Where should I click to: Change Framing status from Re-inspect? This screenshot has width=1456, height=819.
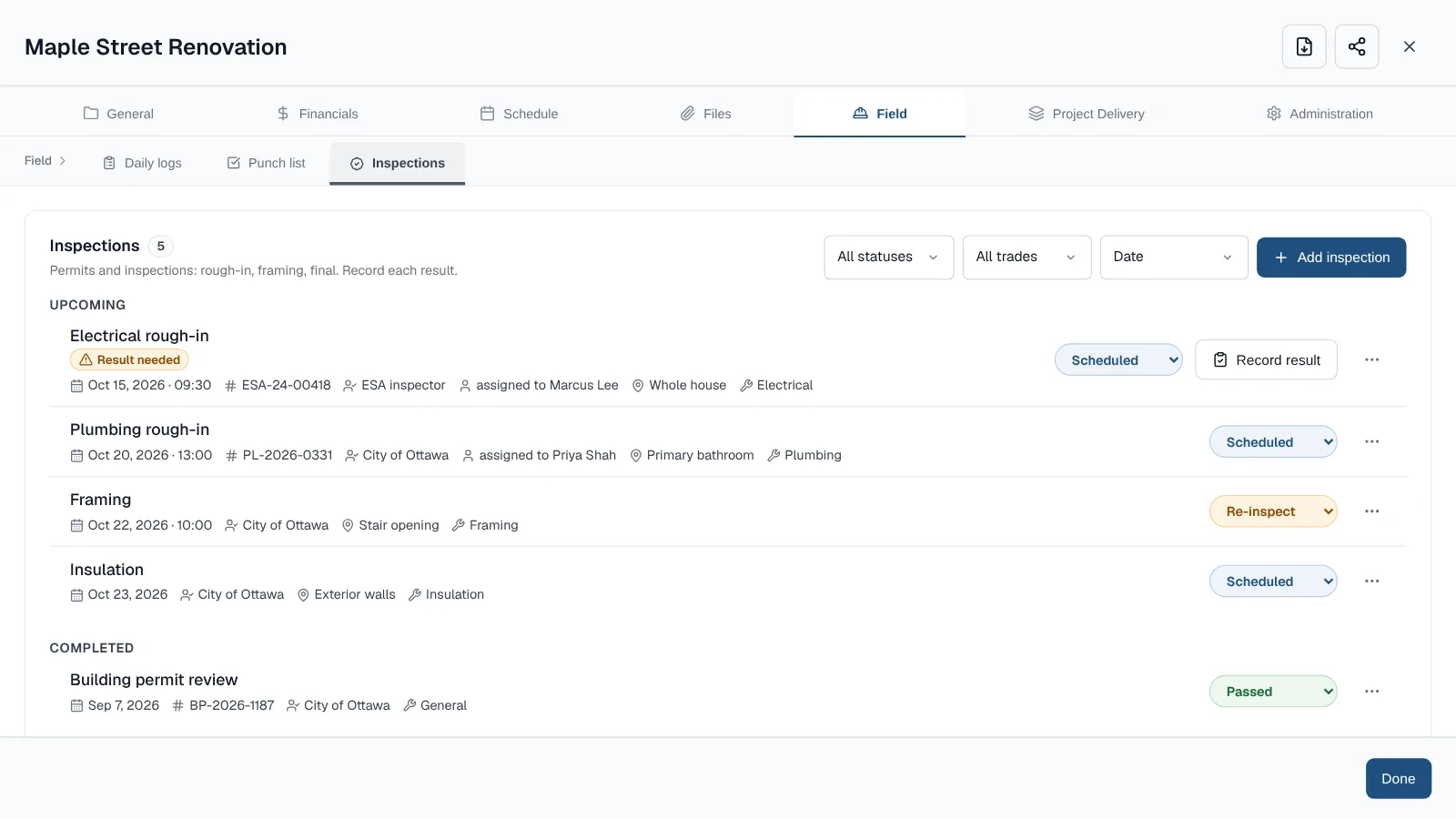(1273, 511)
